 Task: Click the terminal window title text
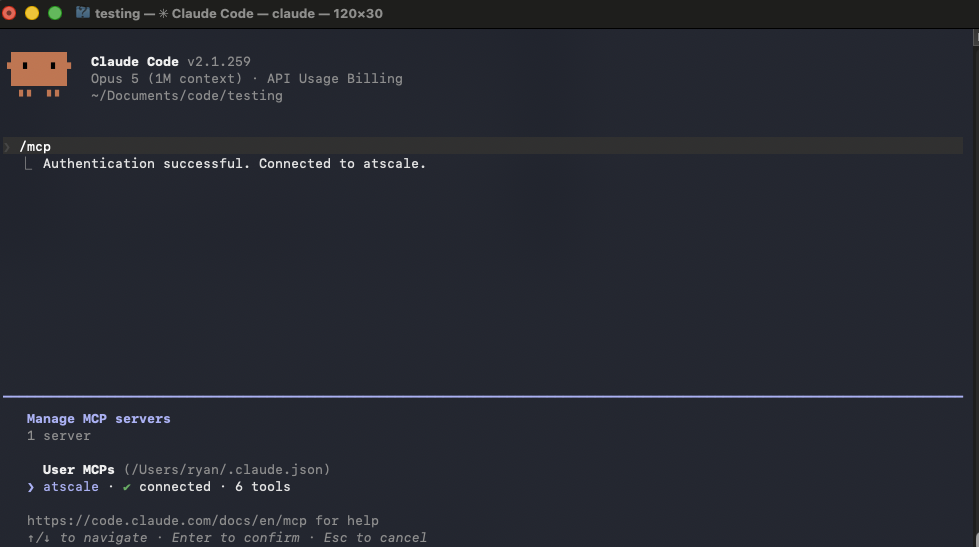coord(239,13)
